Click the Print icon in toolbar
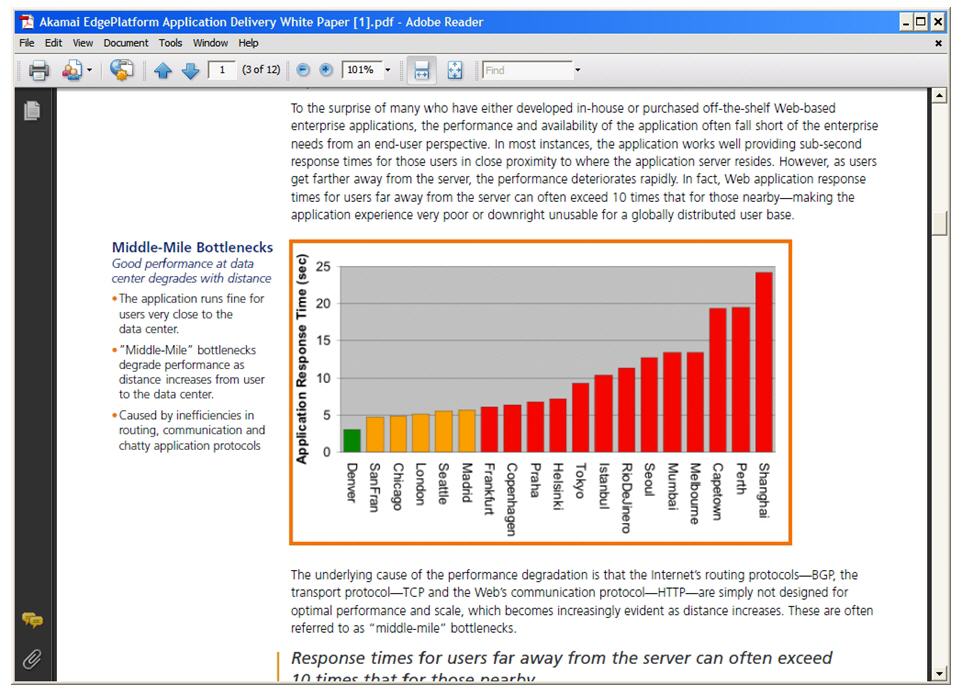Image resolution: width=963 pixels, height=692 pixels. click(39, 70)
